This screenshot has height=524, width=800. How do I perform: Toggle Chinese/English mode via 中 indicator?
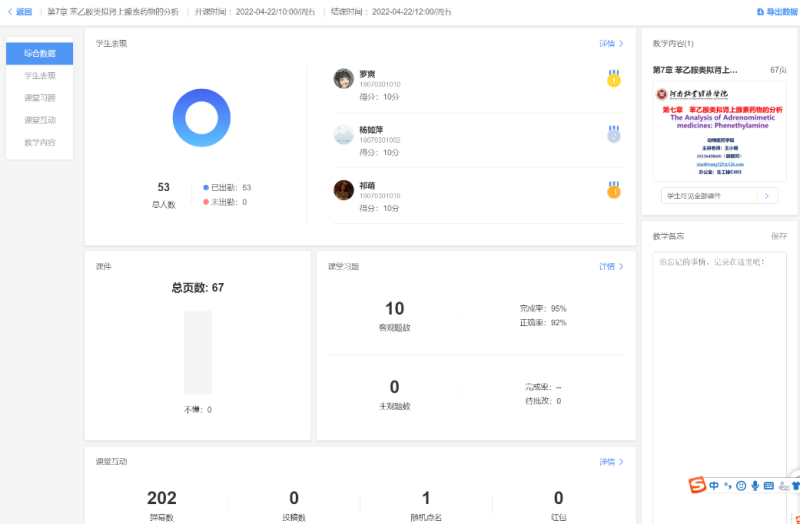tap(714, 486)
